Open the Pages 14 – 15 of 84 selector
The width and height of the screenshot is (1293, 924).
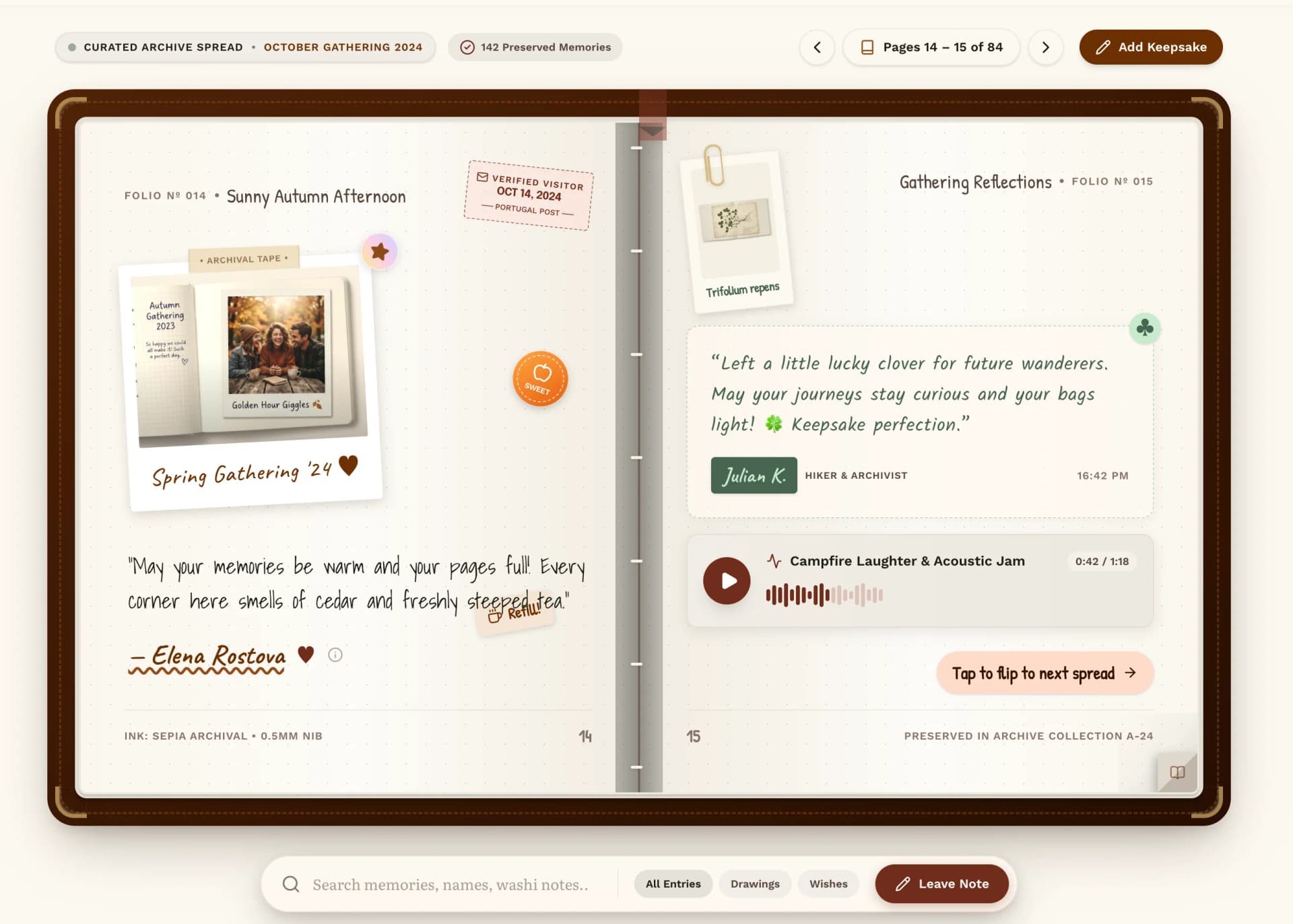931,47
